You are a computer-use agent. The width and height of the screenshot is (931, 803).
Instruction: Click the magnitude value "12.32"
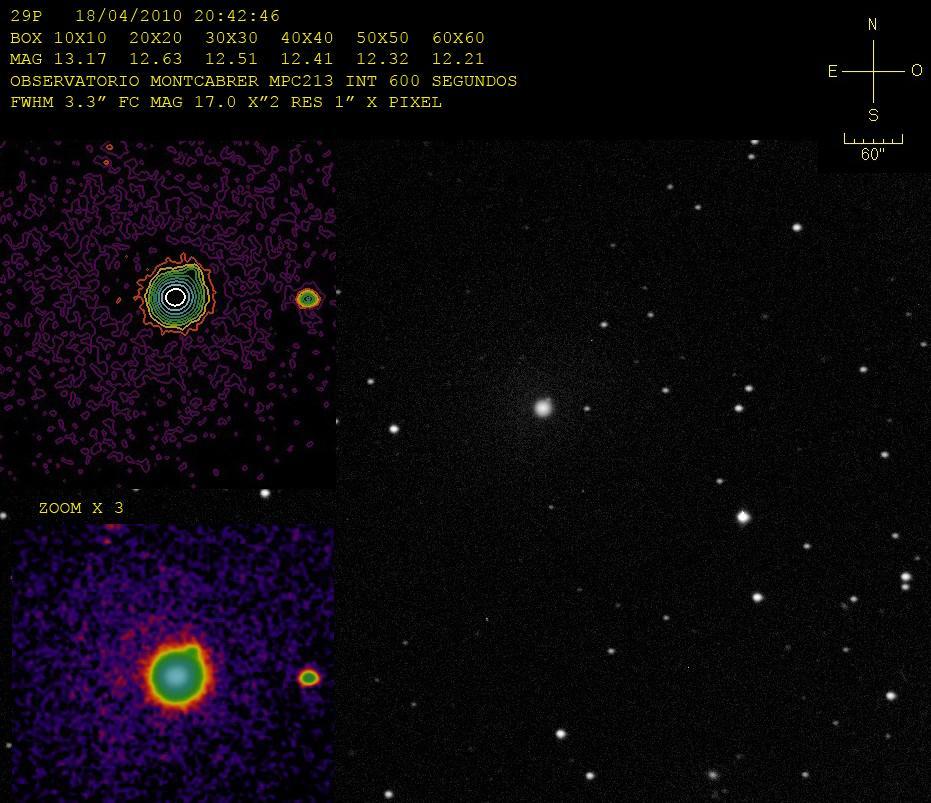click(382, 59)
